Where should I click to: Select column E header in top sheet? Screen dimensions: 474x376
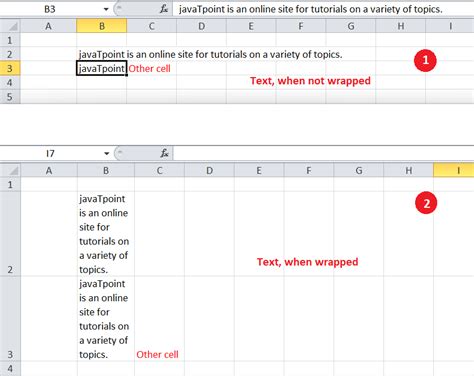tap(251, 26)
